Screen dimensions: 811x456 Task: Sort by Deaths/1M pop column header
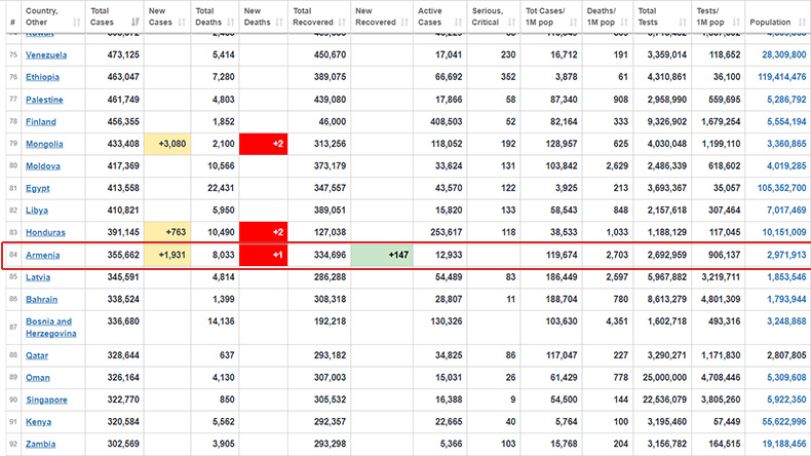point(607,17)
